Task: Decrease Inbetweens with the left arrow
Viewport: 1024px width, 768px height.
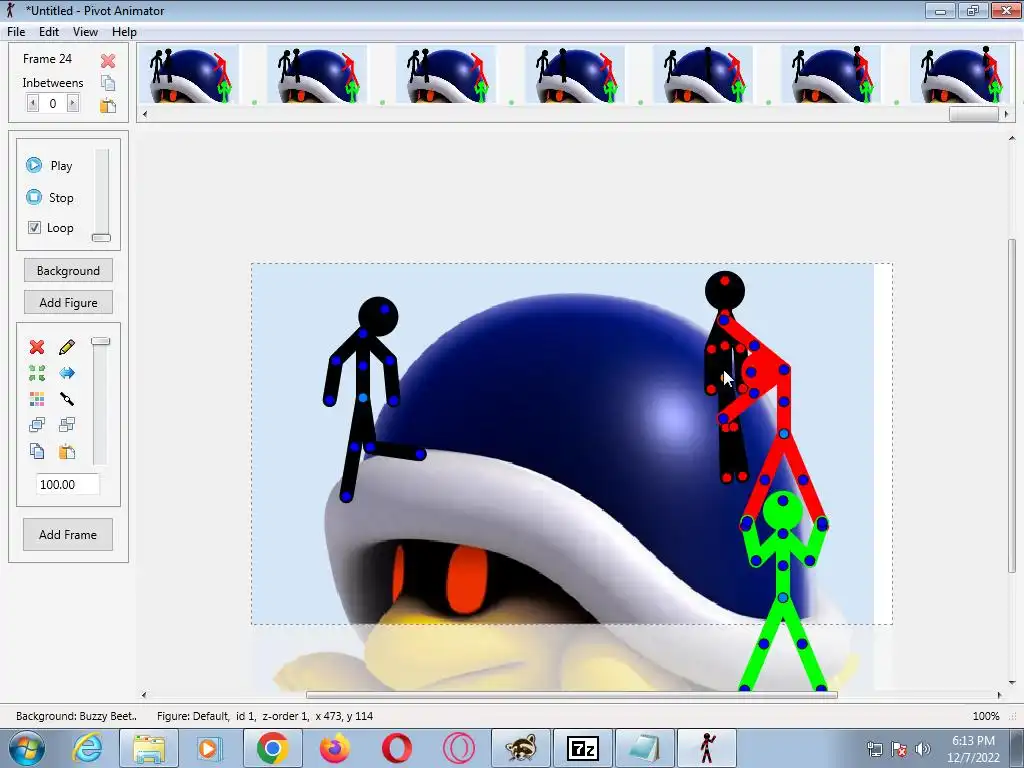Action: point(33,103)
